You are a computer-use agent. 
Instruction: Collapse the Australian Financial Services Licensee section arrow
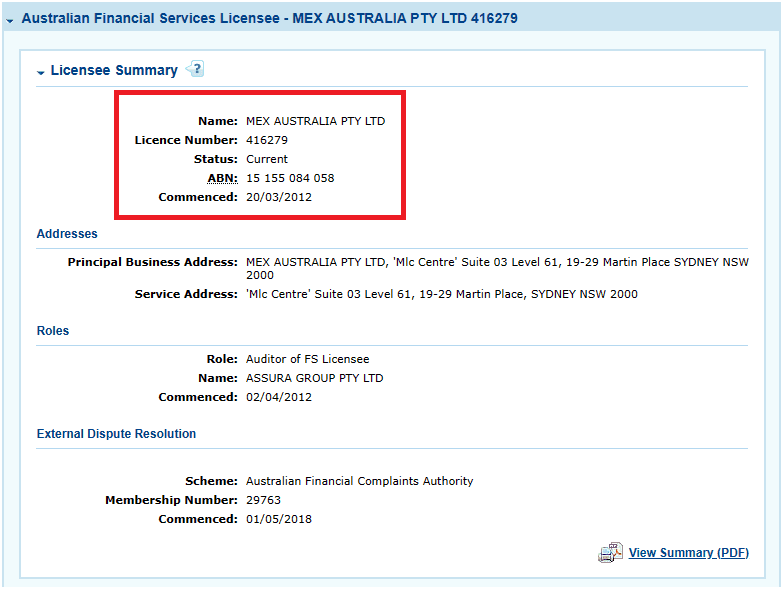[9, 20]
